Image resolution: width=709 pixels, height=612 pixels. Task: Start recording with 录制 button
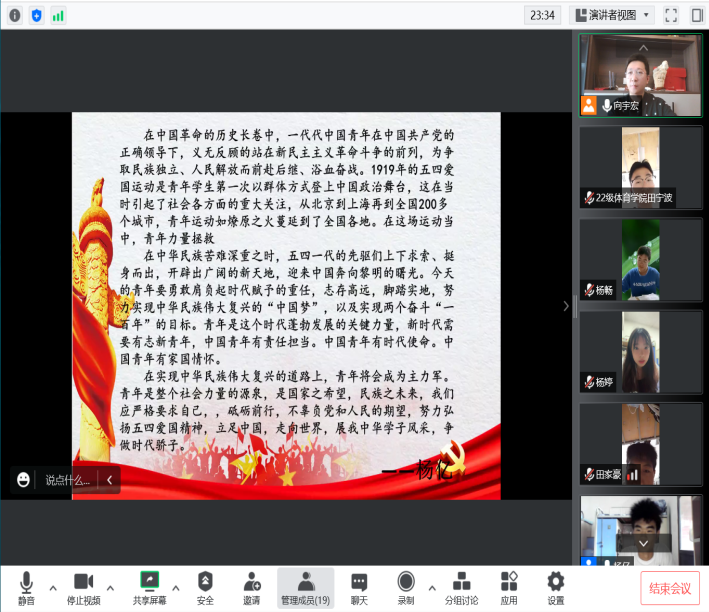tap(406, 587)
